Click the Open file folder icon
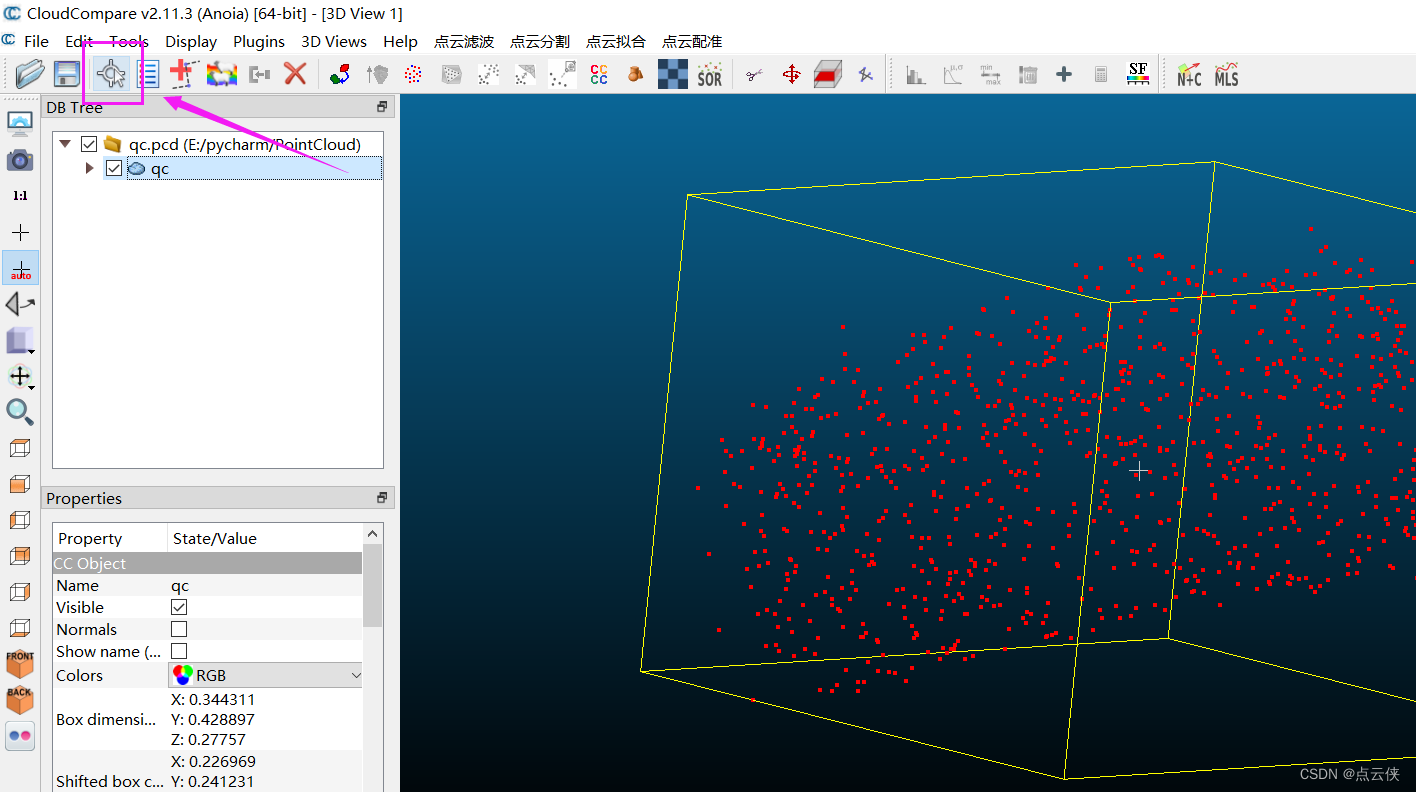 [31, 74]
